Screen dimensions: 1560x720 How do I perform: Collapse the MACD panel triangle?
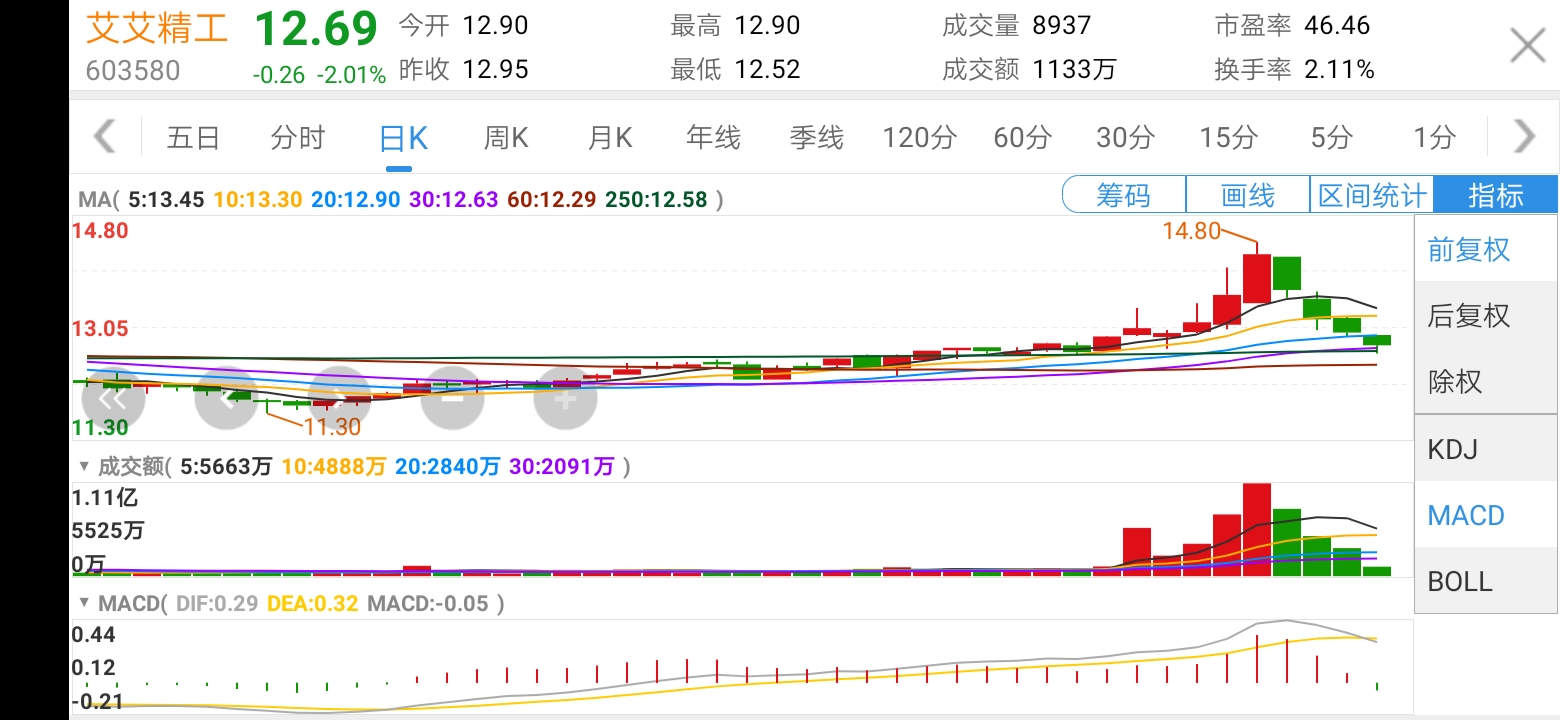pos(84,603)
